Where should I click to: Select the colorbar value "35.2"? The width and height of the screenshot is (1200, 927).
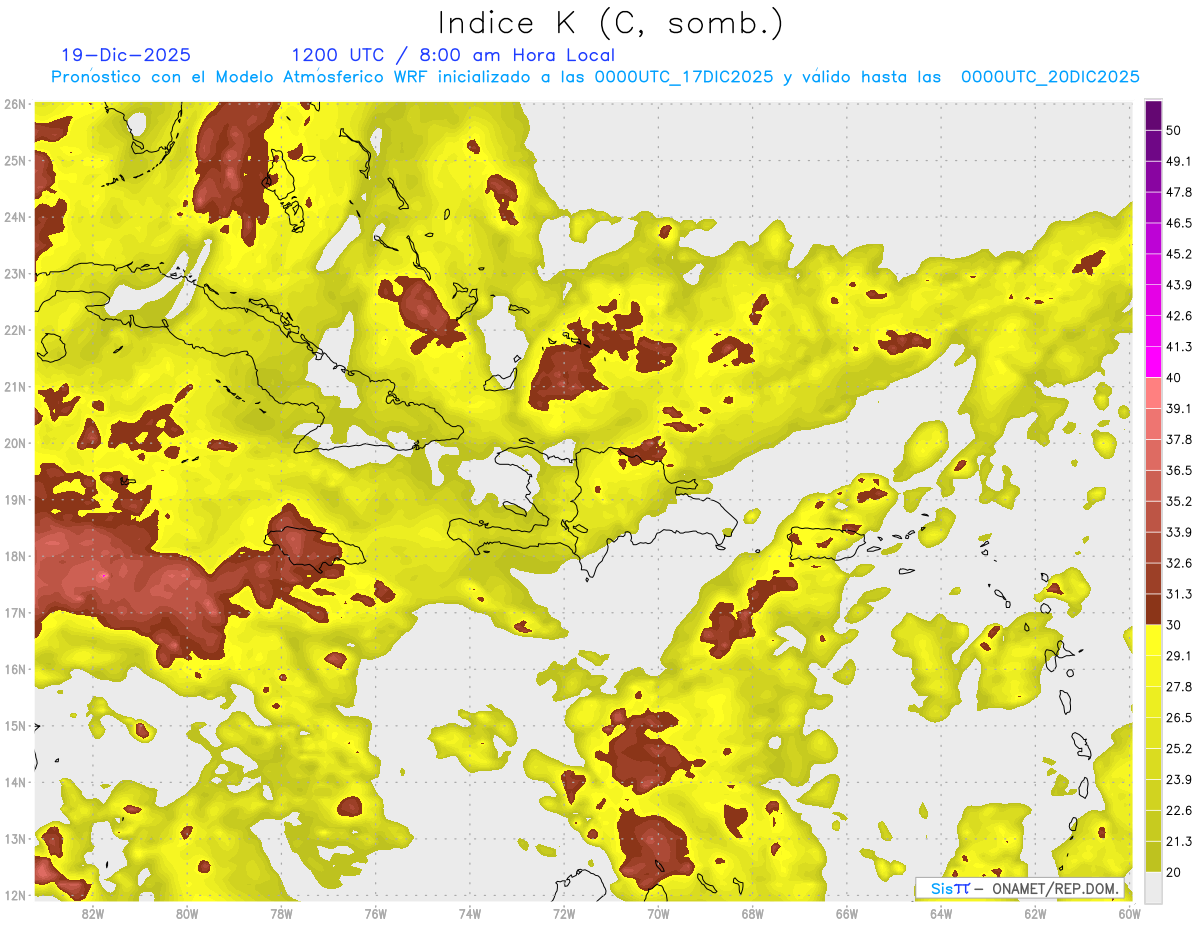(x=1179, y=502)
